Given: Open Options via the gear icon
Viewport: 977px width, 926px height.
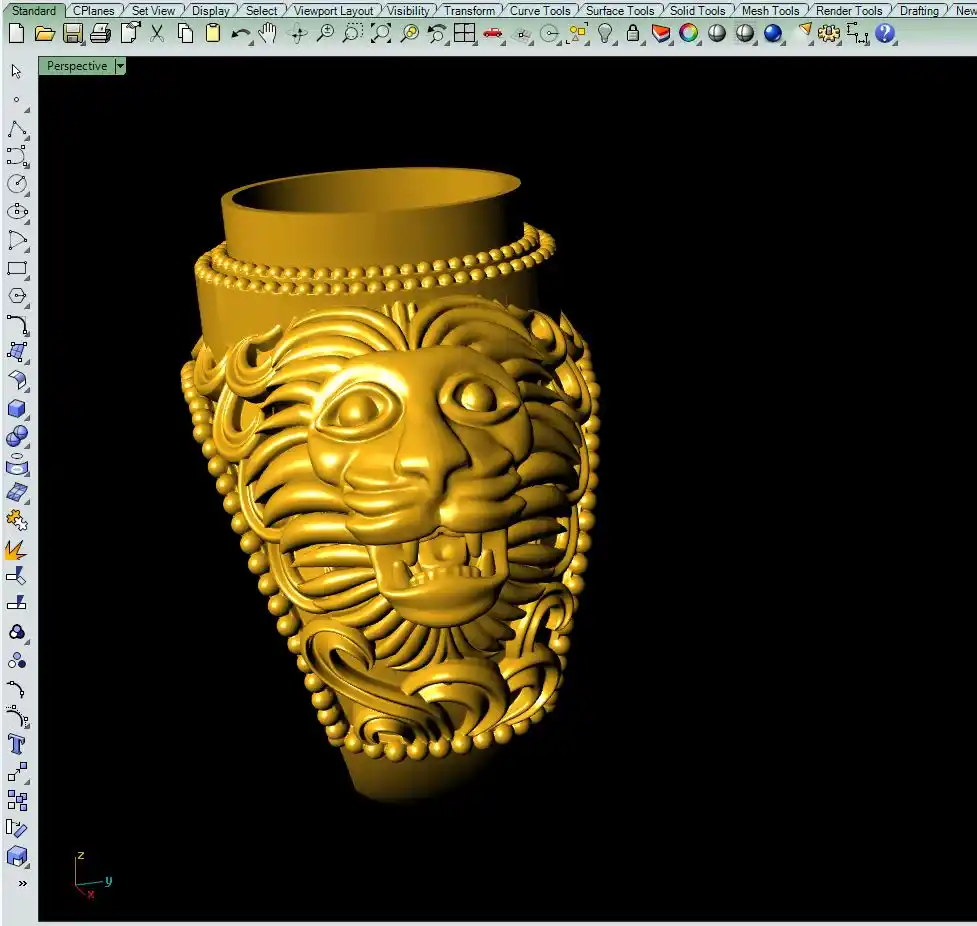Looking at the screenshot, I should click(x=829, y=33).
